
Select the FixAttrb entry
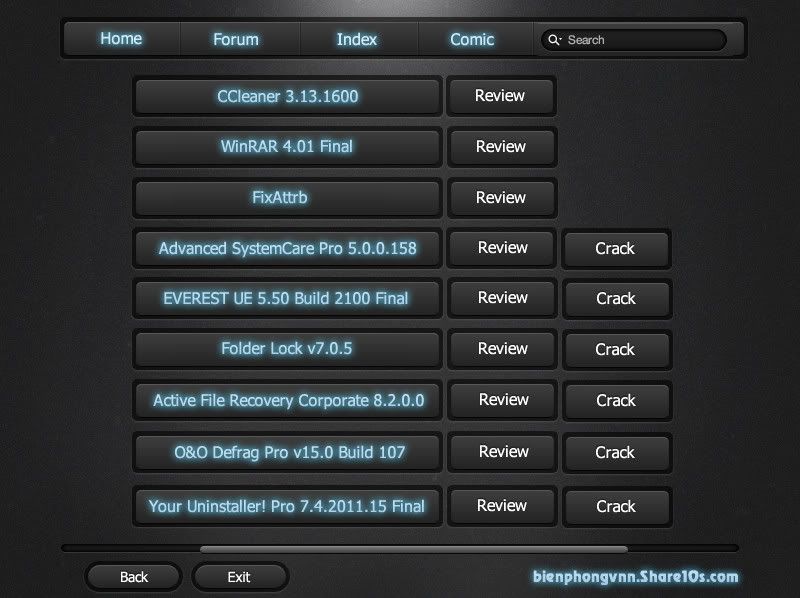287,197
